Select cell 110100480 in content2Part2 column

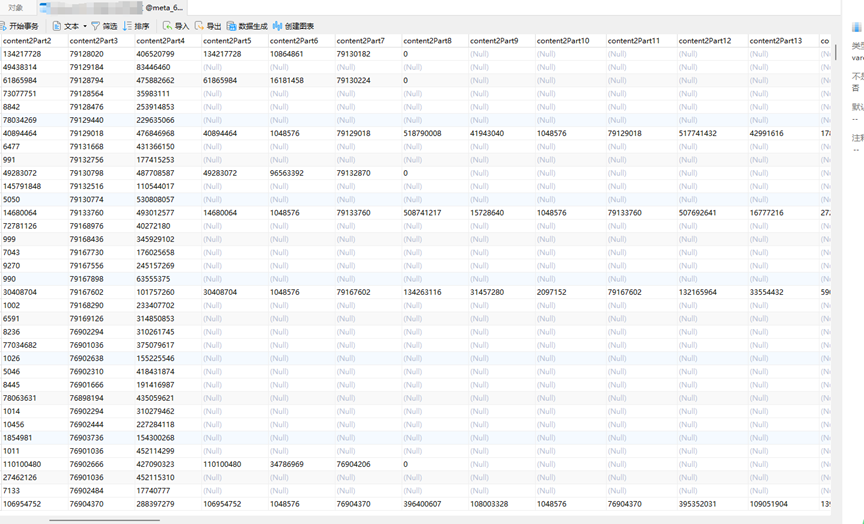click(23, 464)
